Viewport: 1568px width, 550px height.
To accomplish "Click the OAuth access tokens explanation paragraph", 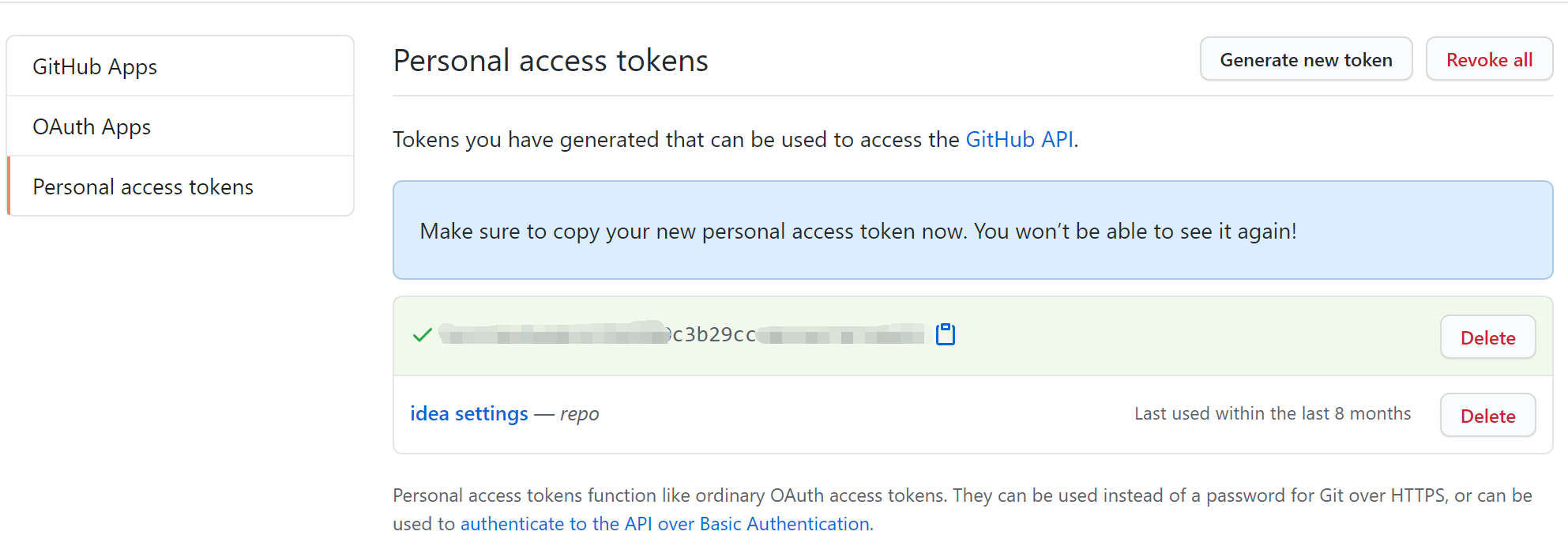I will 962,510.
